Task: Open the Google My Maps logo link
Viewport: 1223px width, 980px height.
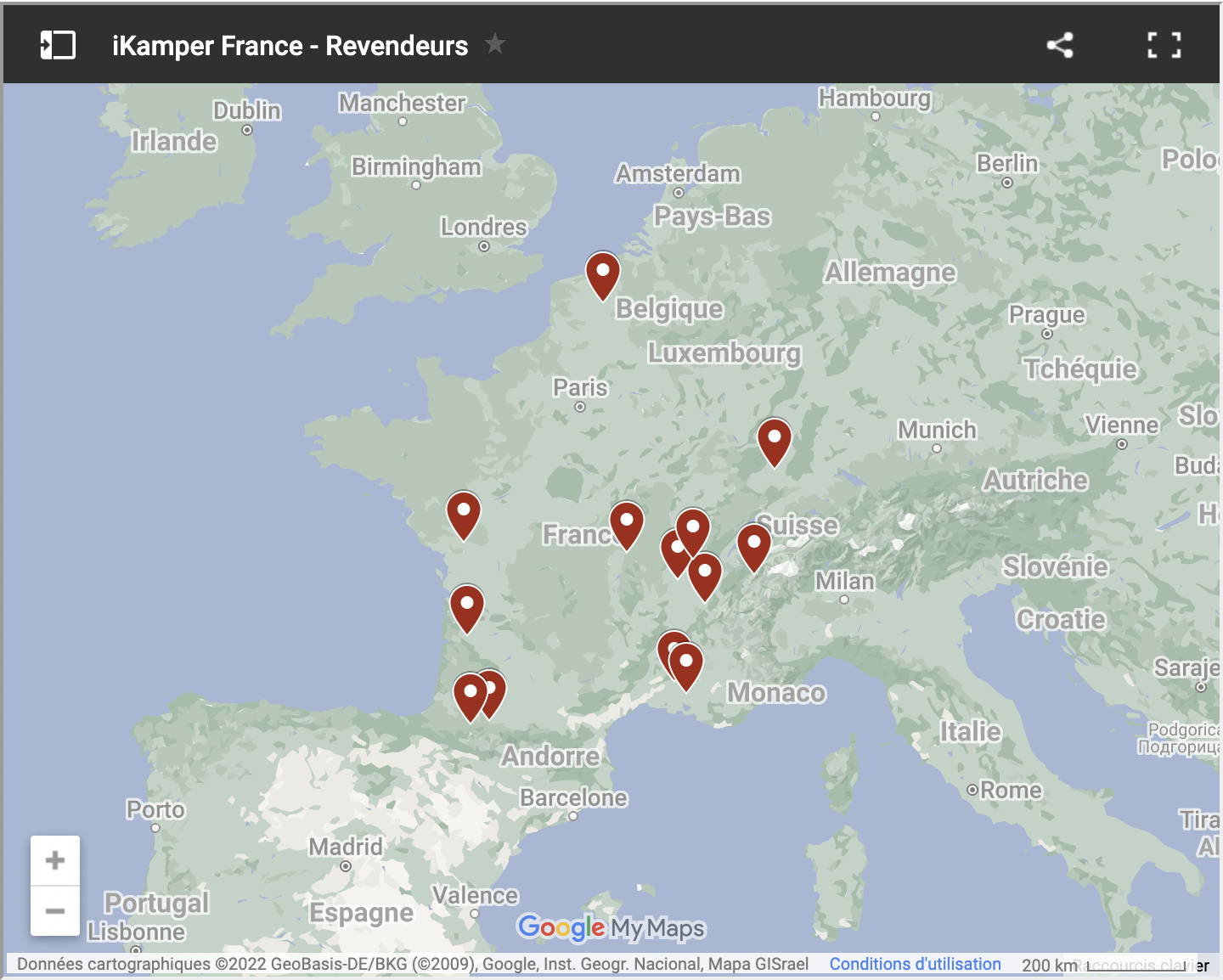Action: (611, 927)
